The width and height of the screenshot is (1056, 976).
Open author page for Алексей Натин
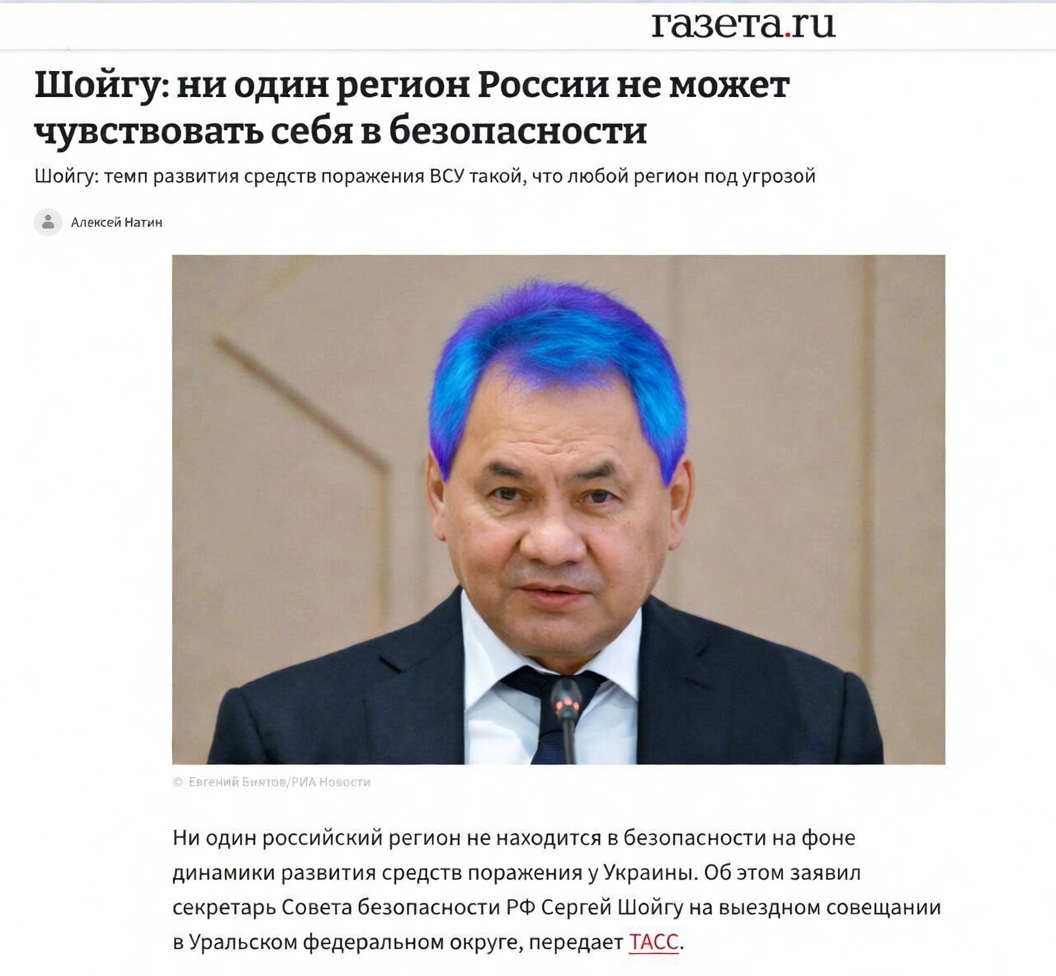(117, 222)
